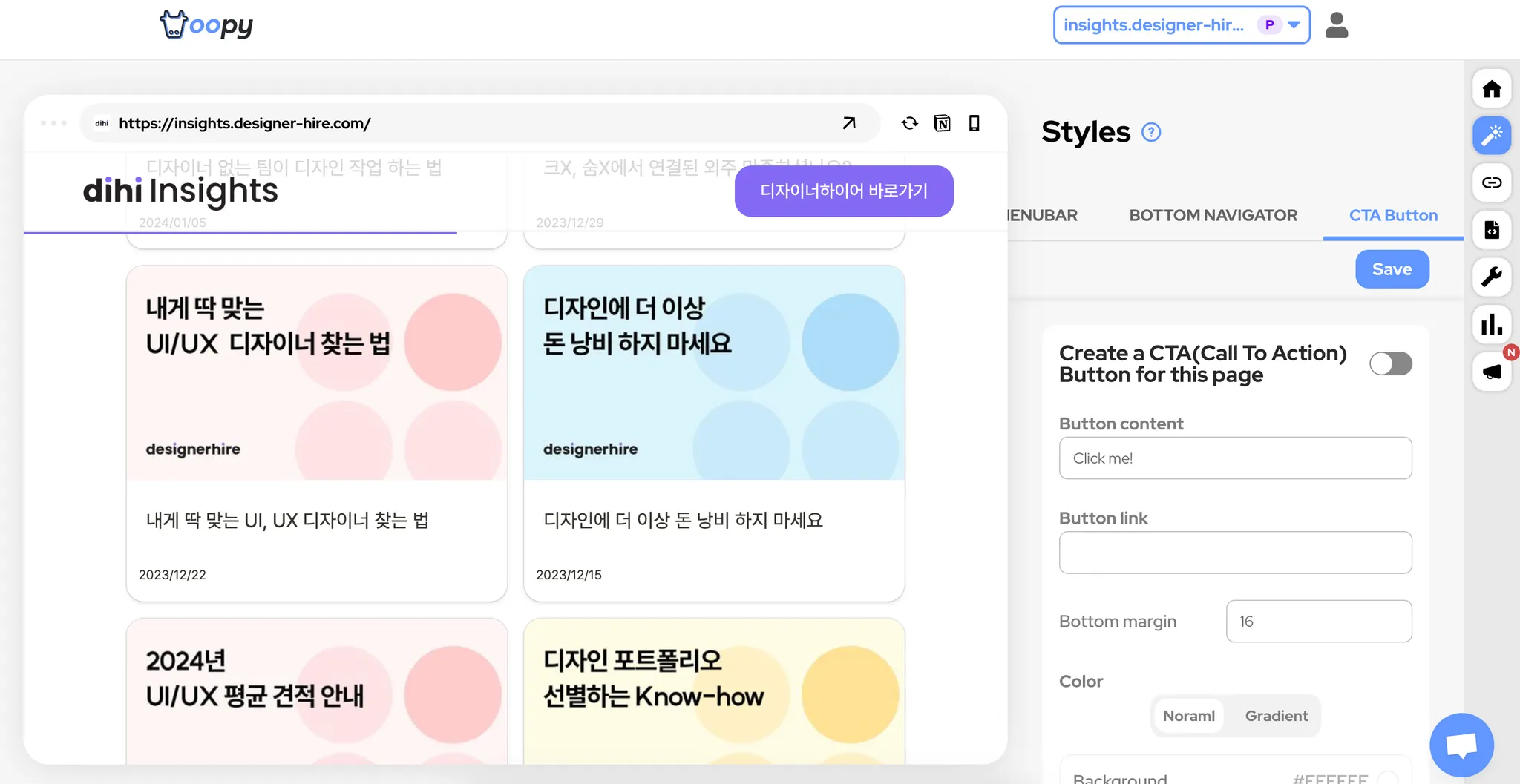
Task: Select the magic wand Styles icon
Action: 1492,136
